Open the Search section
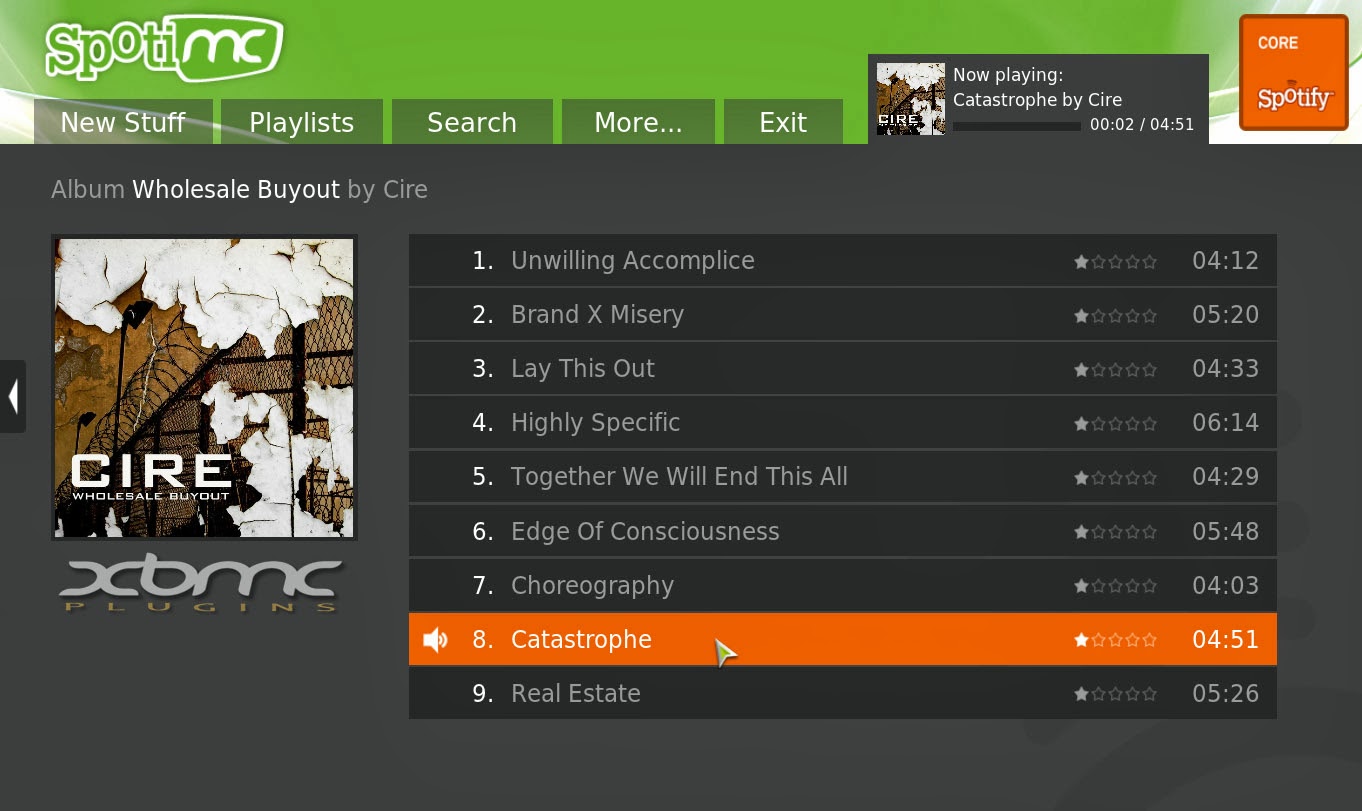 [x=472, y=121]
